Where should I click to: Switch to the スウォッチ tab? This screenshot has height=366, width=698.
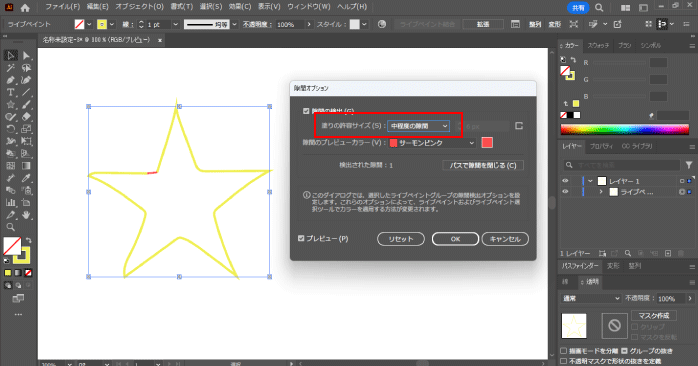click(x=598, y=45)
